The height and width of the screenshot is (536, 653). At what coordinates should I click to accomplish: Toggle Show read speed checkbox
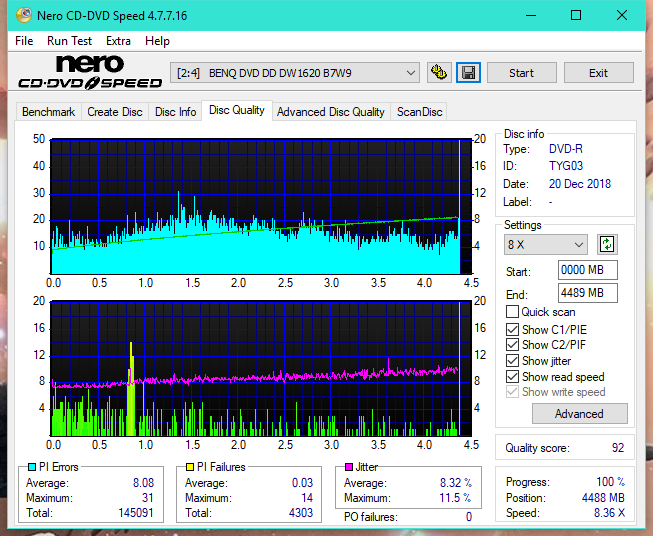[512, 376]
